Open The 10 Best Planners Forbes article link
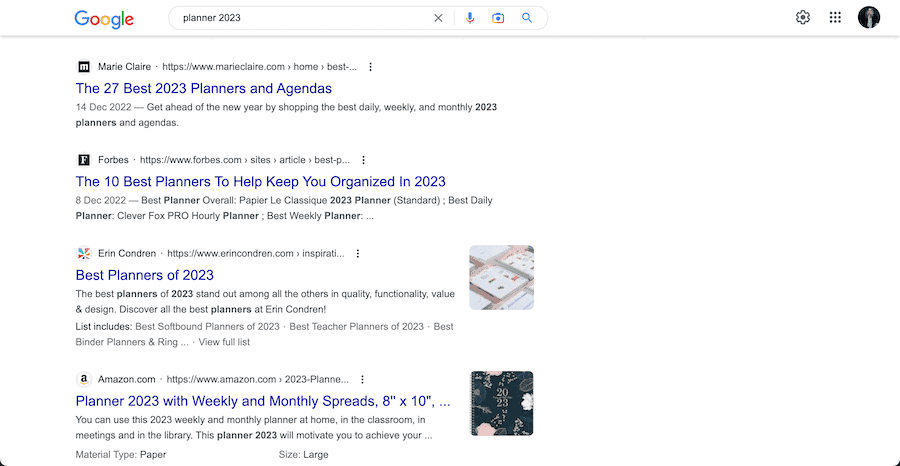The width and height of the screenshot is (900, 466). click(x=261, y=181)
